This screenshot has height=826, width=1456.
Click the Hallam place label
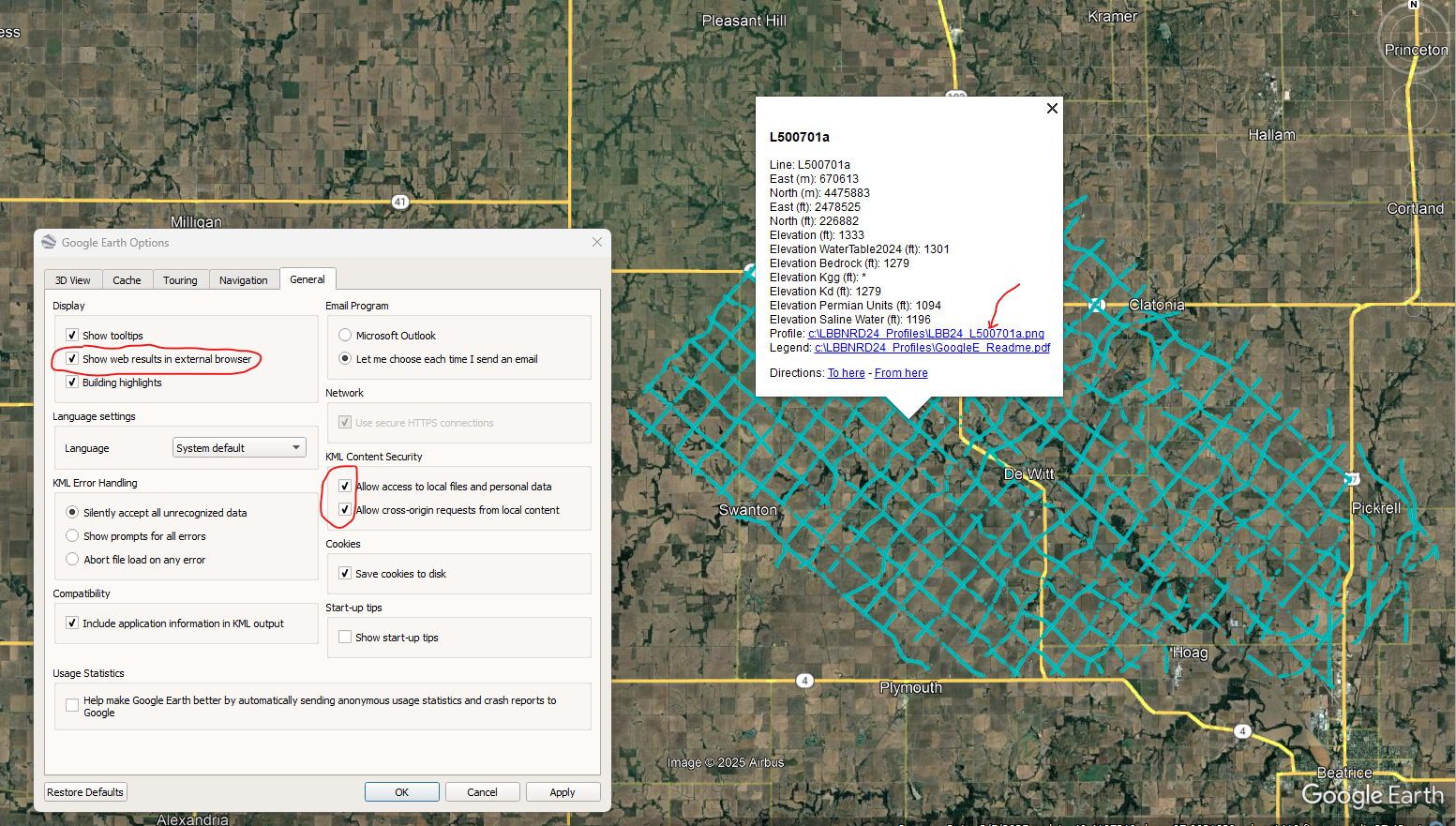1271,135
